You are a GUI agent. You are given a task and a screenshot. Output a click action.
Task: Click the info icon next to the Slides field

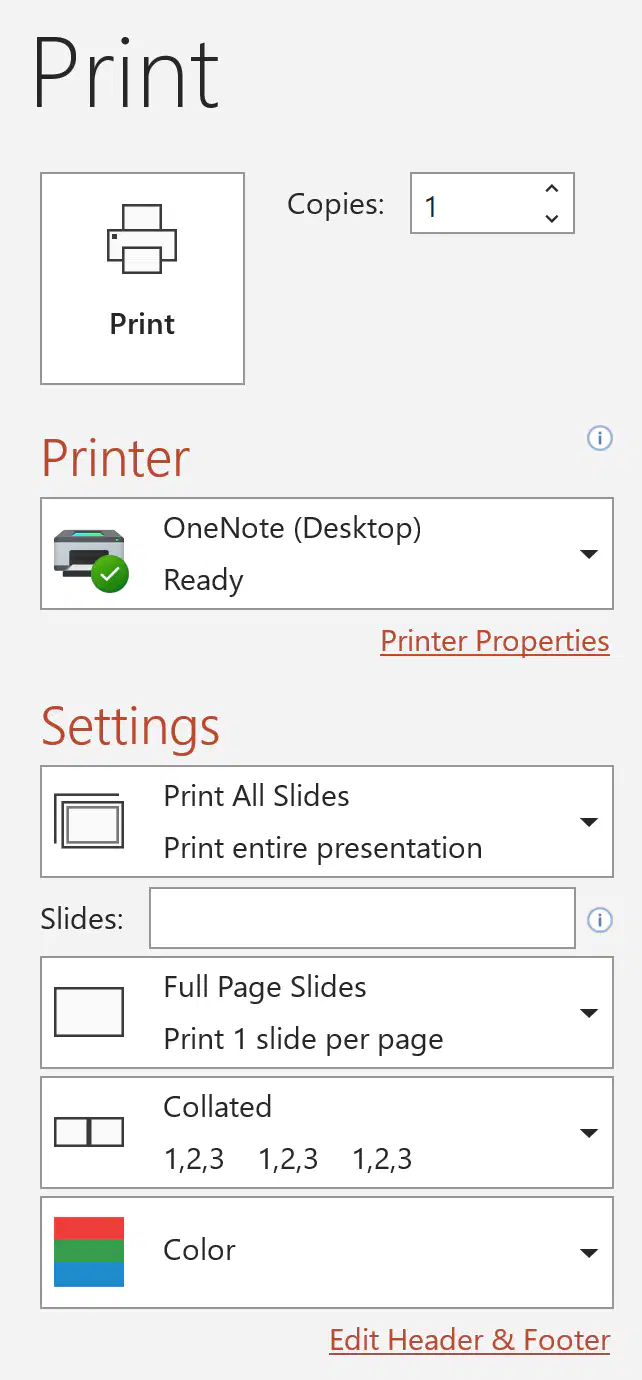coord(599,920)
